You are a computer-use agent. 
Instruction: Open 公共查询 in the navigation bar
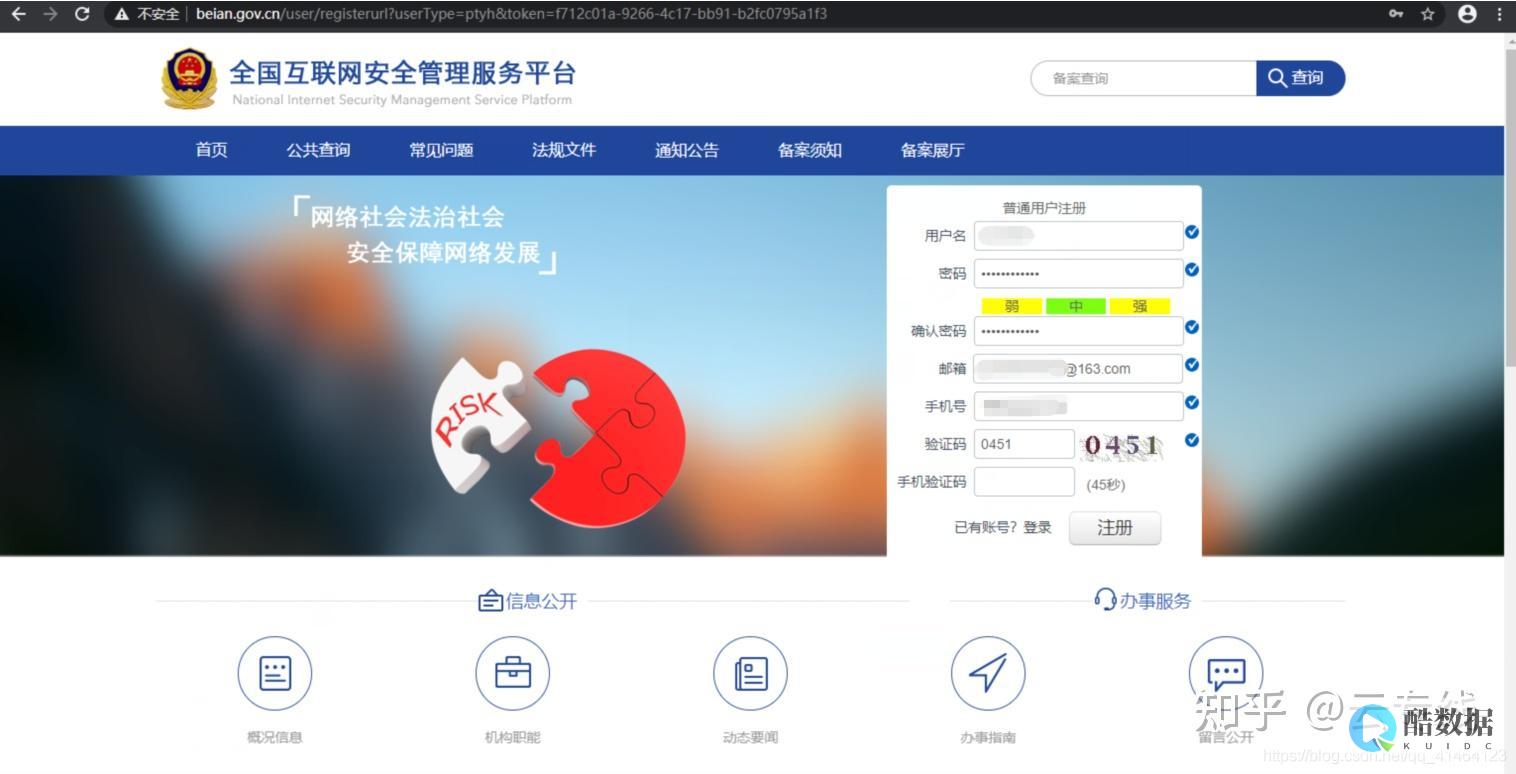318,150
